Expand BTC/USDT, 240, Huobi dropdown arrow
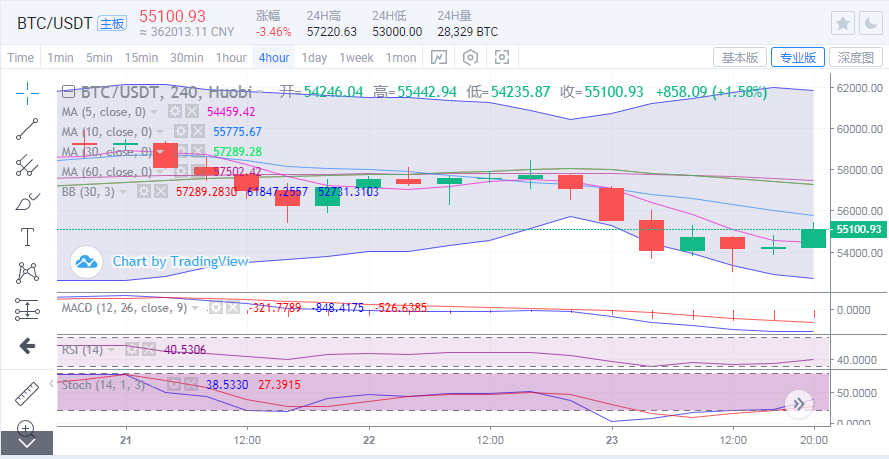The height and width of the screenshot is (459, 889). pyautogui.click(x=260, y=92)
